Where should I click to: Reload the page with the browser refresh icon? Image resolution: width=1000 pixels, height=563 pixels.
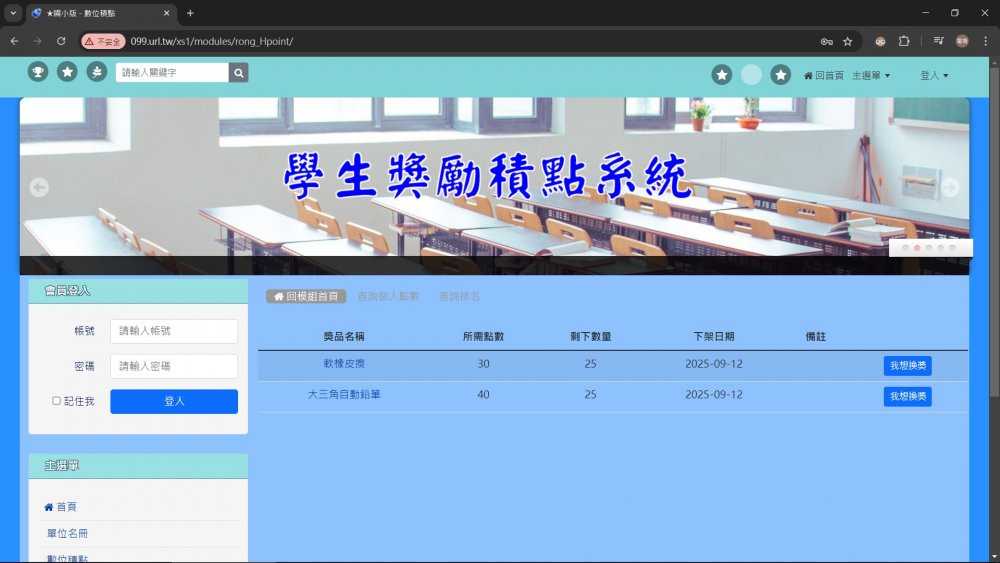pyautogui.click(x=61, y=41)
